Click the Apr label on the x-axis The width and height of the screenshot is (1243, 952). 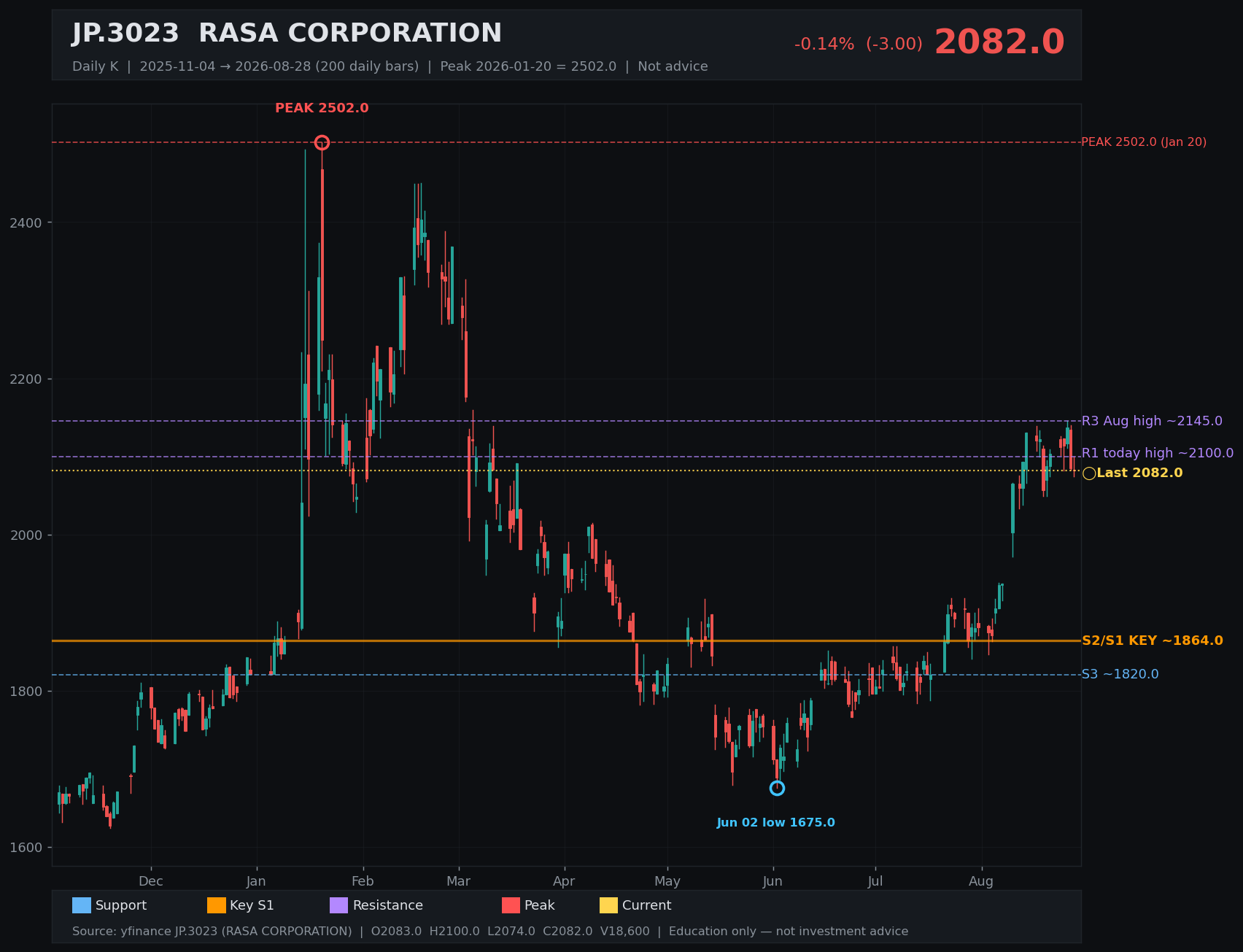564,881
